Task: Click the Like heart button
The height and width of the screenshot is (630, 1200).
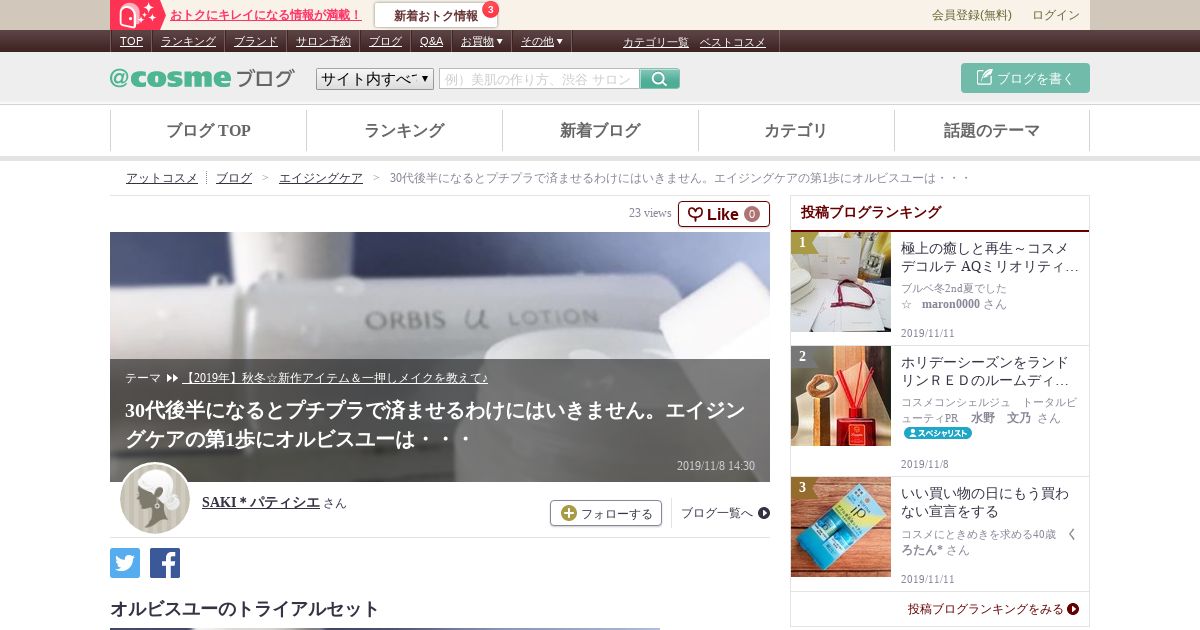Action: [x=724, y=214]
